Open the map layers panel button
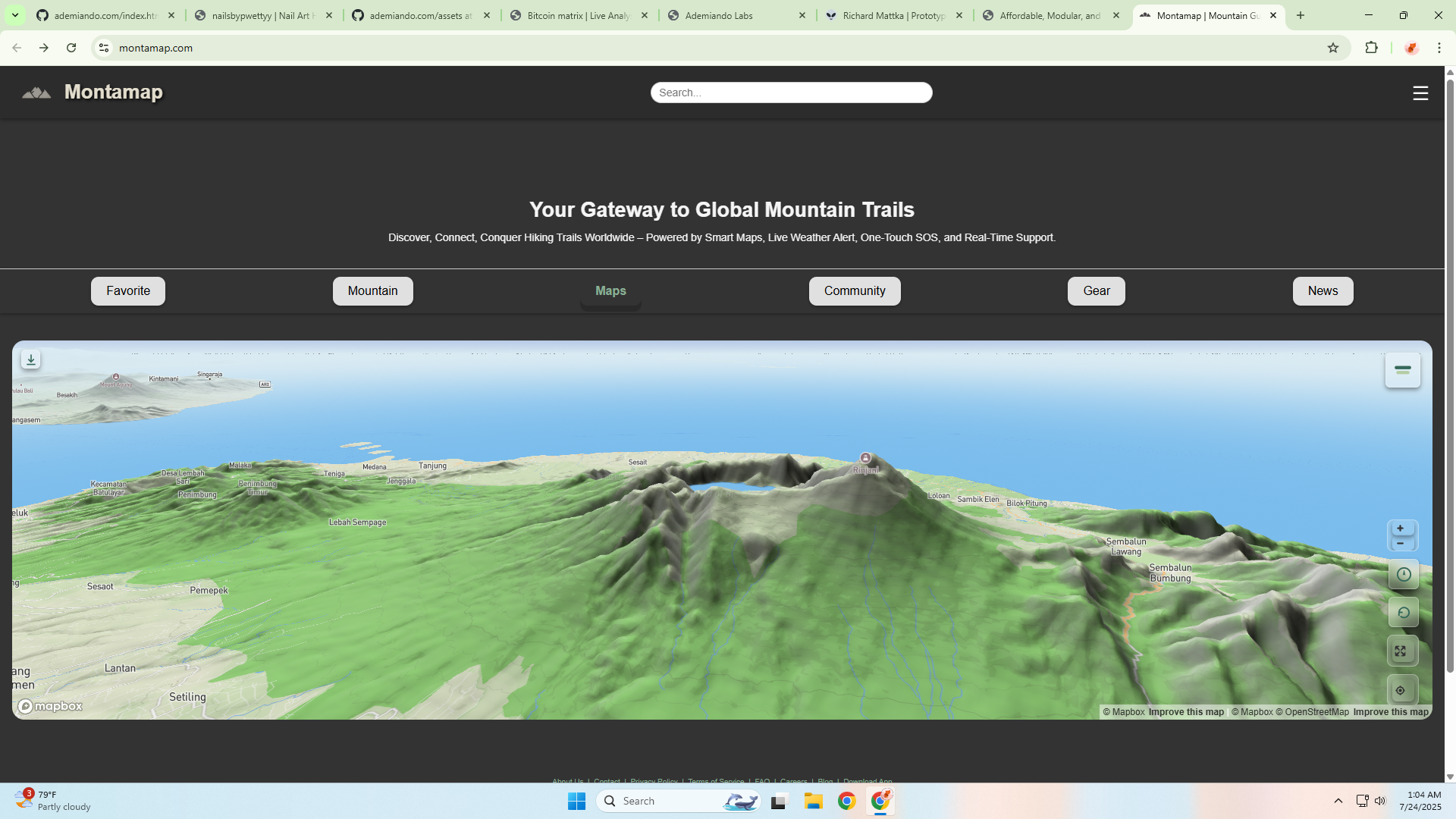The width and height of the screenshot is (1456, 819). (x=1402, y=370)
